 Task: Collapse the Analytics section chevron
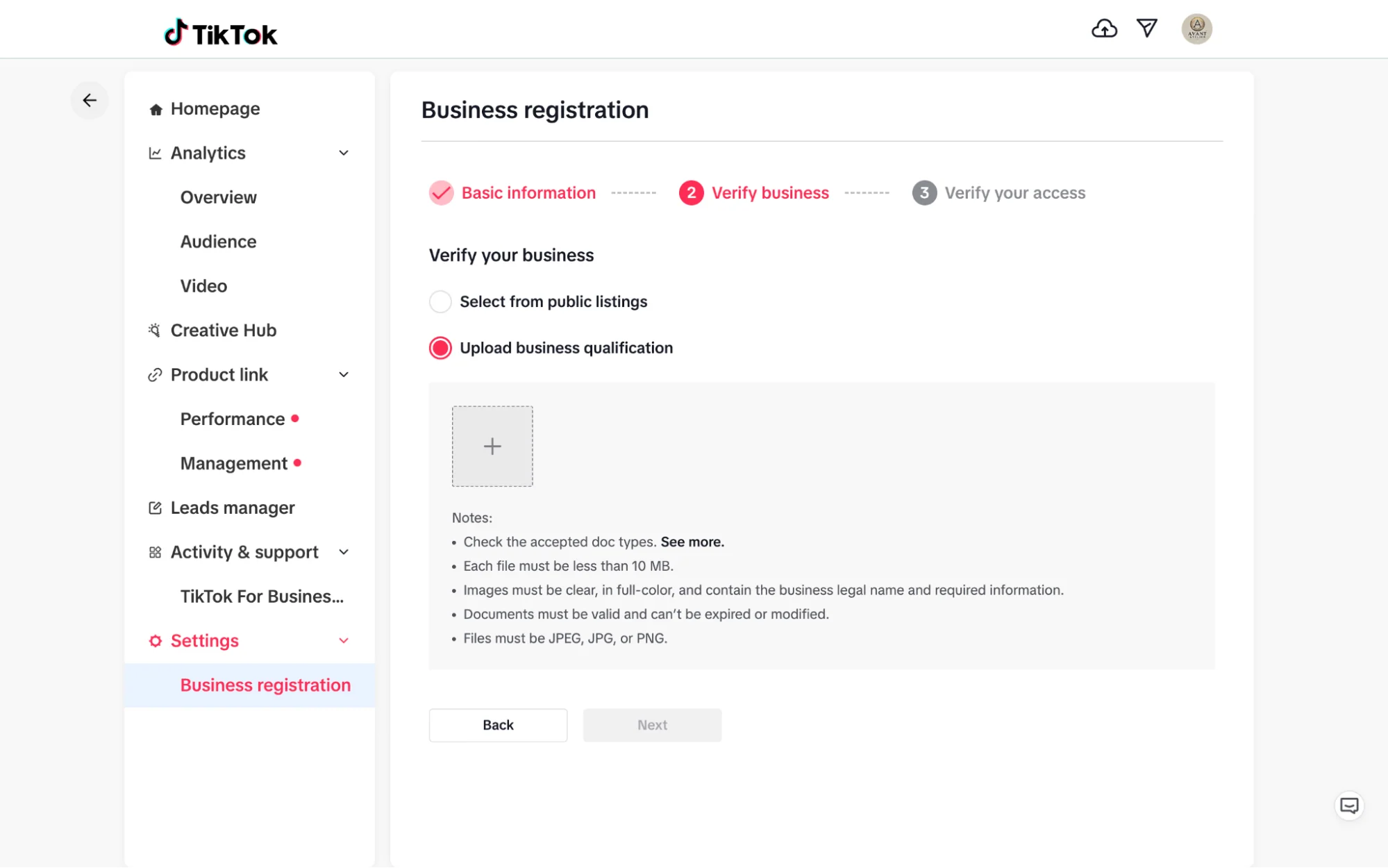(x=344, y=153)
